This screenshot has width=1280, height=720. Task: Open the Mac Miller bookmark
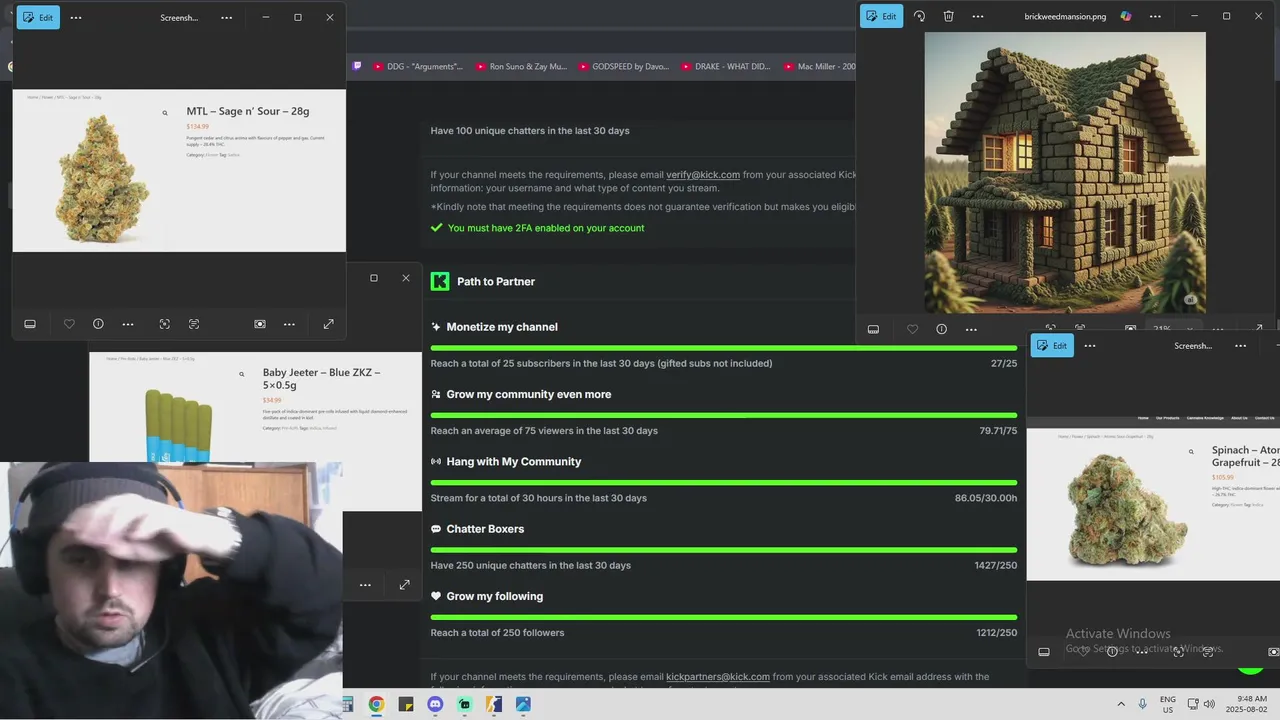[x=818, y=66]
